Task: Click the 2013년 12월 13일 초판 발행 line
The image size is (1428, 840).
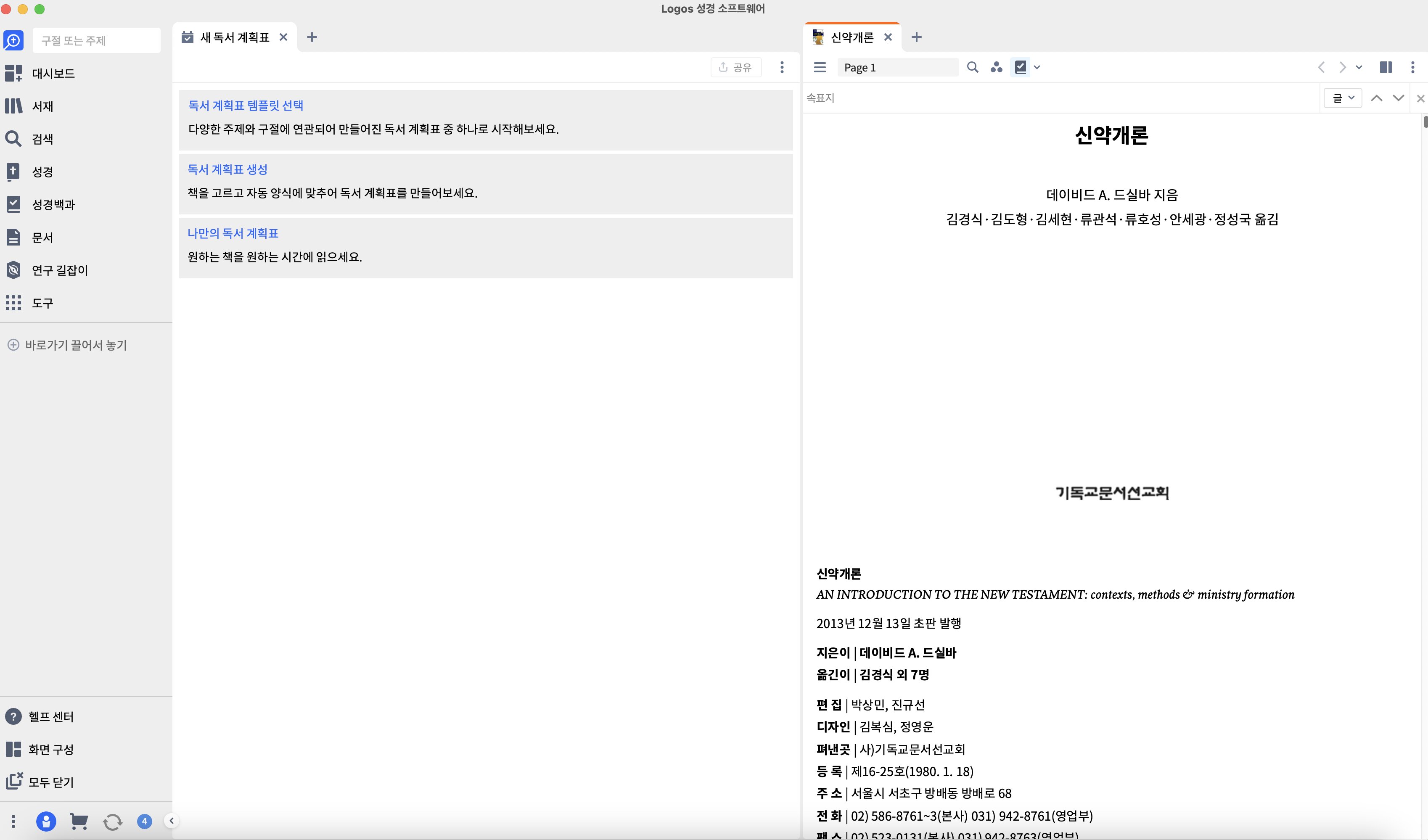Action: point(889,623)
